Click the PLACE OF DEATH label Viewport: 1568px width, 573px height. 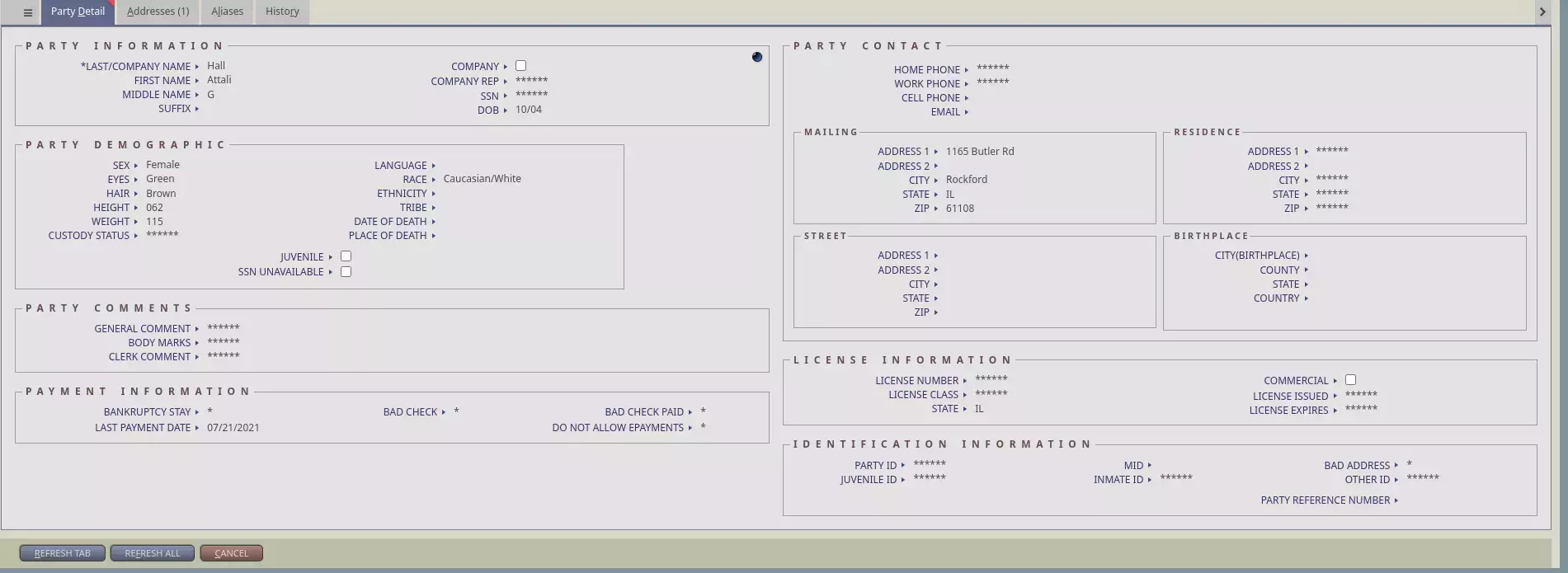[x=388, y=236]
